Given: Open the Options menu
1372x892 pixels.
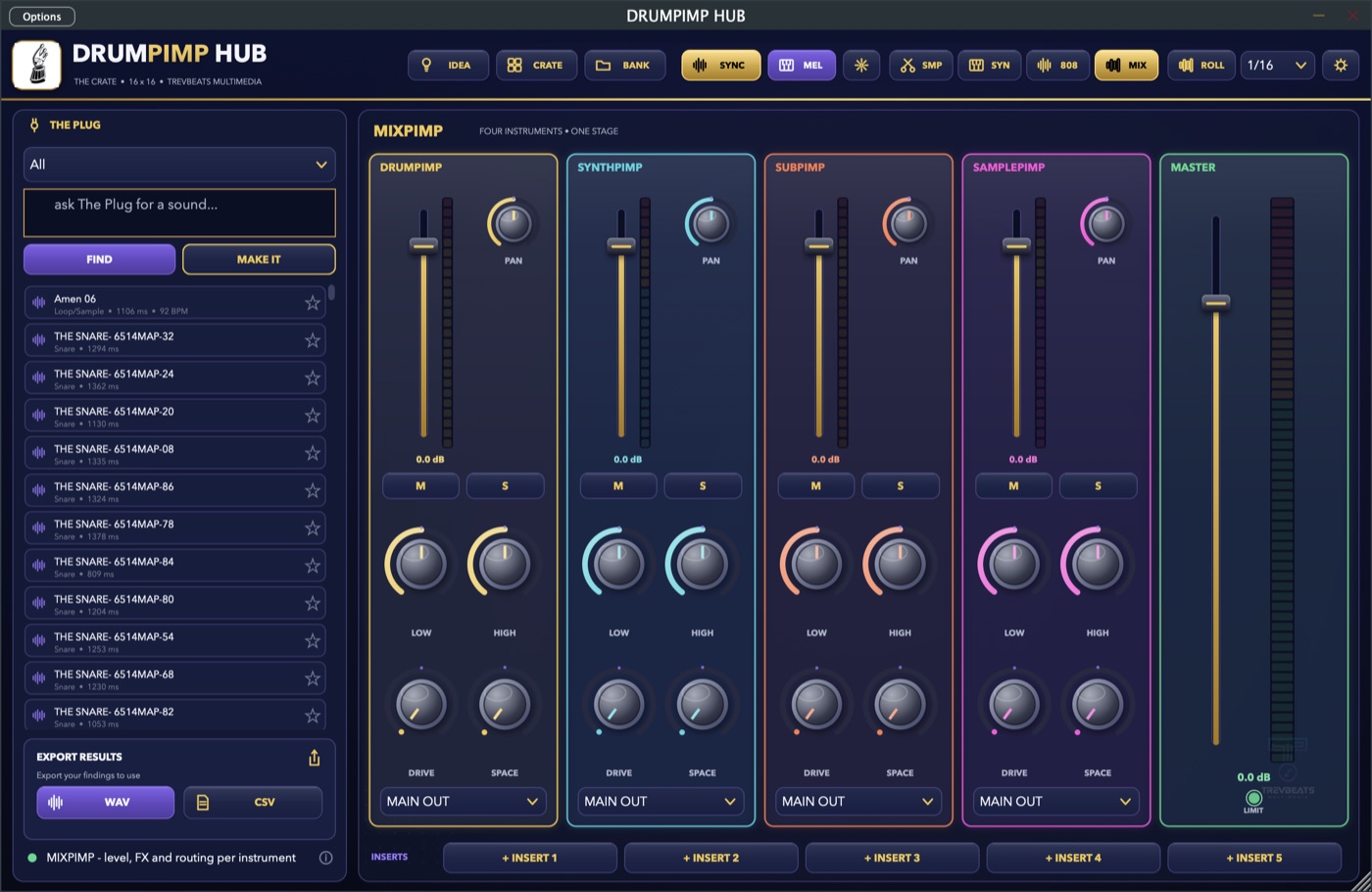Looking at the screenshot, I should tap(42, 17).
